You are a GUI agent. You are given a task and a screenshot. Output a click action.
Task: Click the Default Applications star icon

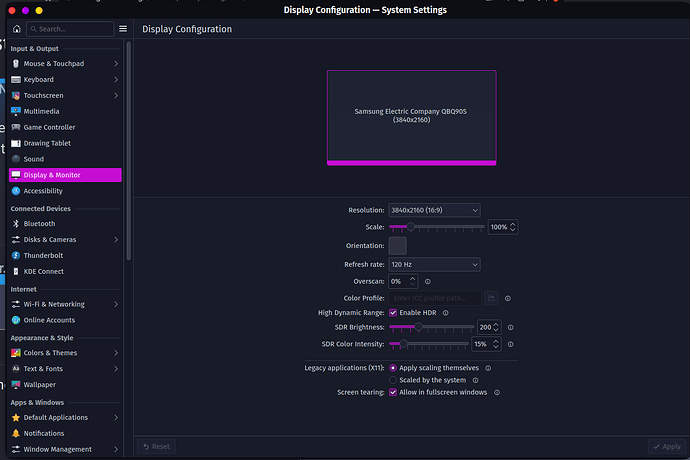(16, 417)
